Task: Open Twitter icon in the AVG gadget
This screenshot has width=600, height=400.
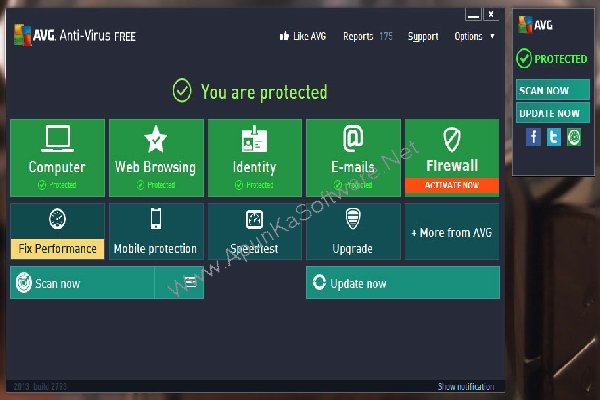Action: point(554,137)
